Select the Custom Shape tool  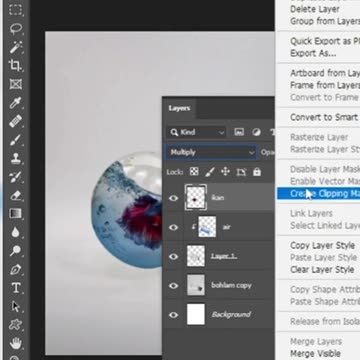[x=15, y=325]
